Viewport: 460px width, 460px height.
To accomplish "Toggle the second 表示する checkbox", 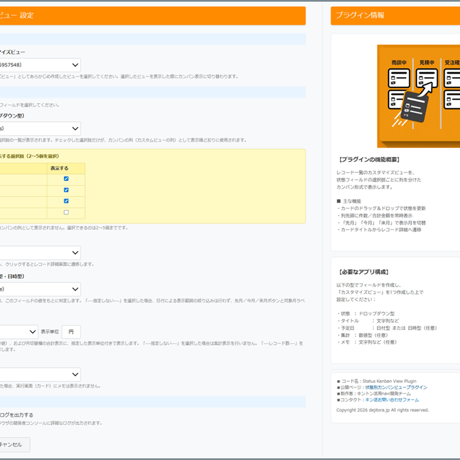I will [x=66, y=190].
